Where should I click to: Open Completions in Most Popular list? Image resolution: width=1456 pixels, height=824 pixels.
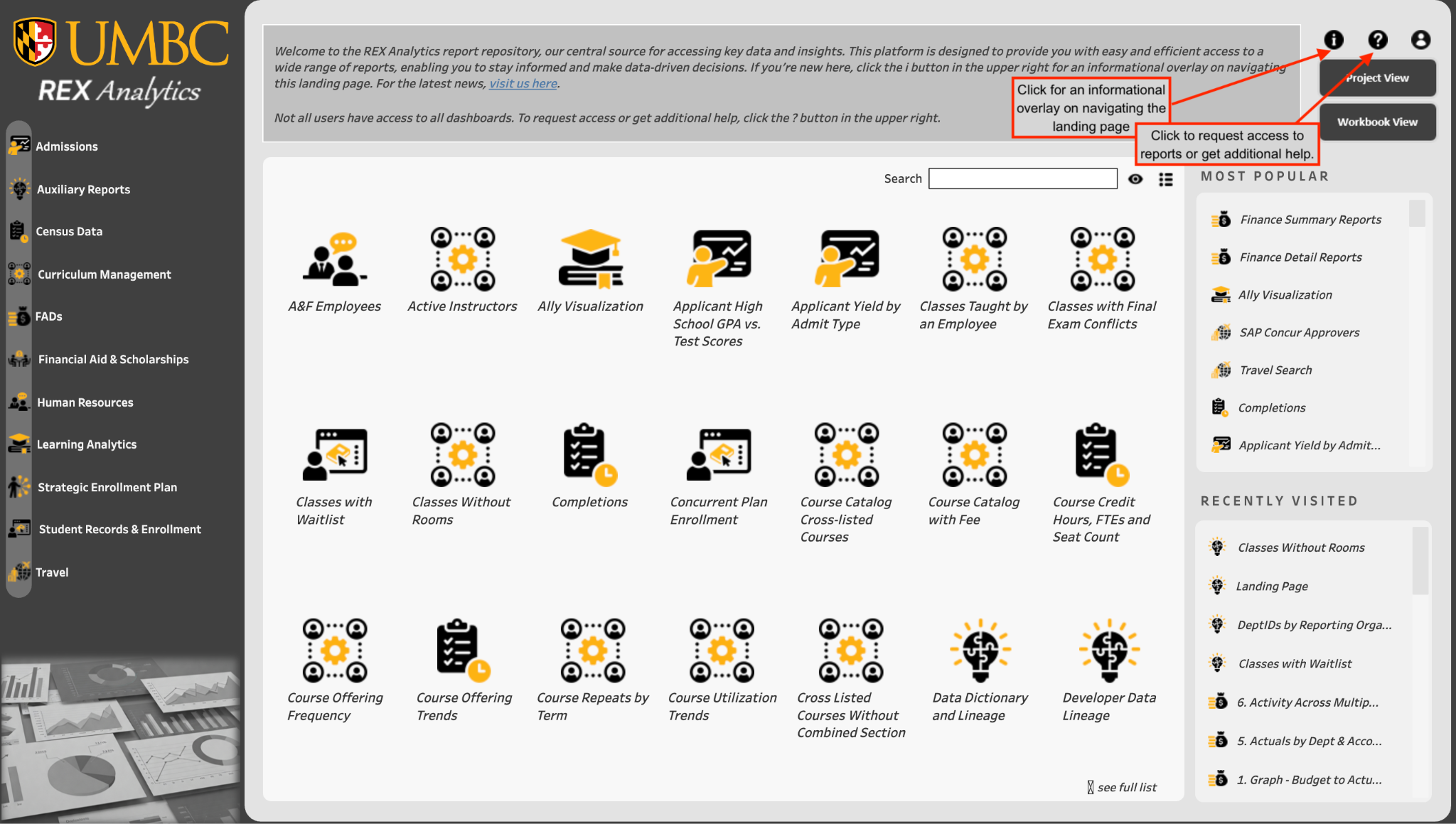(x=1272, y=408)
